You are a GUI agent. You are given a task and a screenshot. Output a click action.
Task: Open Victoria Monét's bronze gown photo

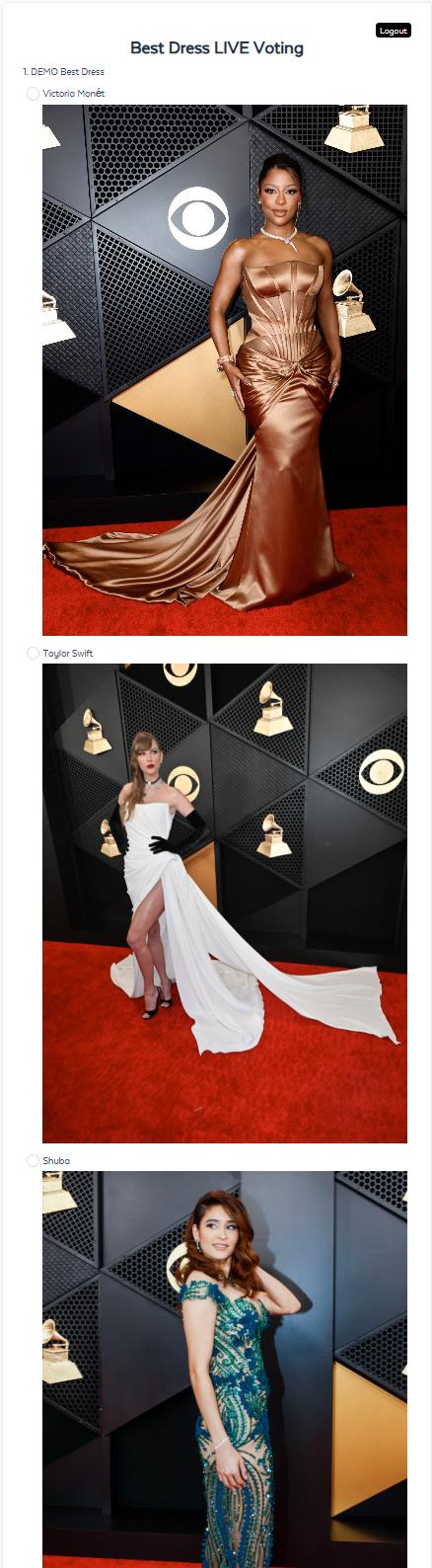pos(225,370)
